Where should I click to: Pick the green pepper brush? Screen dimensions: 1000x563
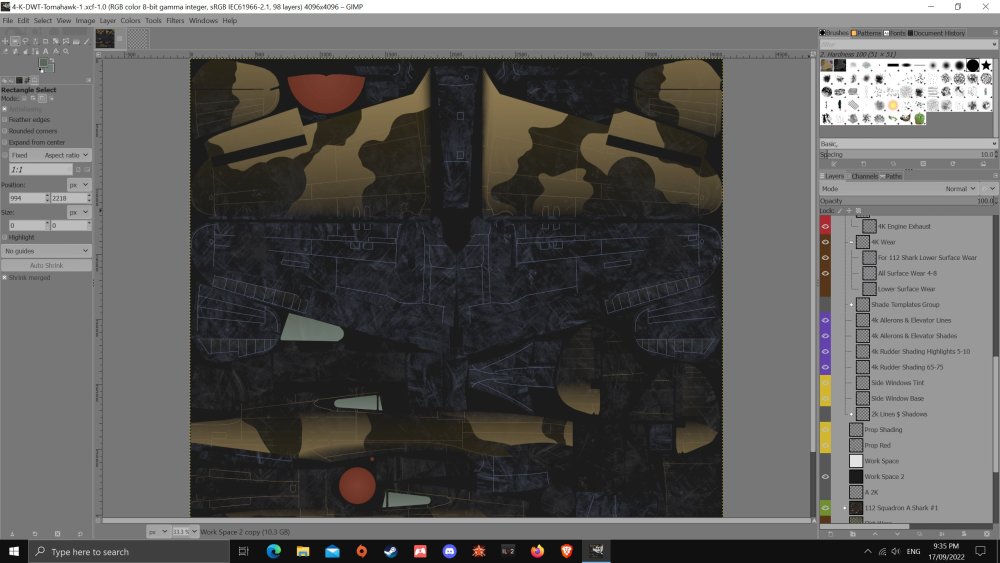(919, 118)
